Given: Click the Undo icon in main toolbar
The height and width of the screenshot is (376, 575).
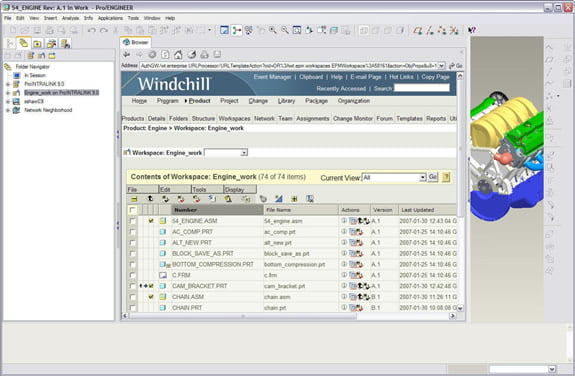Looking at the screenshot, I should (92, 30).
